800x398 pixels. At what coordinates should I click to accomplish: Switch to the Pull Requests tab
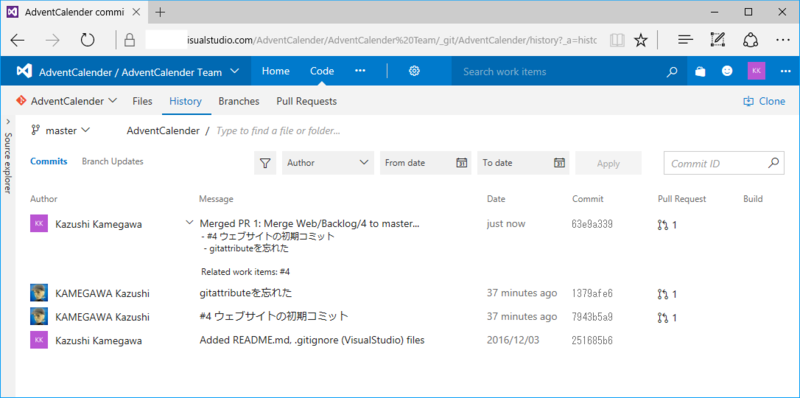click(307, 101)
